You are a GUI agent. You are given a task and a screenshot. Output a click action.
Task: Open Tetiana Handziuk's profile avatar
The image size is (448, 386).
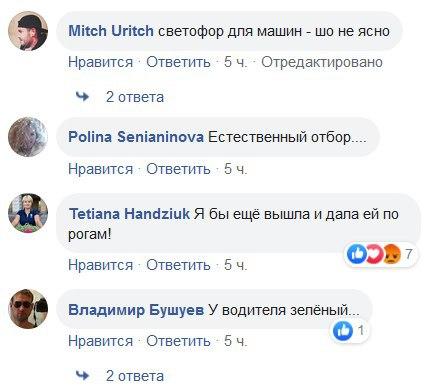click(28, 213)
